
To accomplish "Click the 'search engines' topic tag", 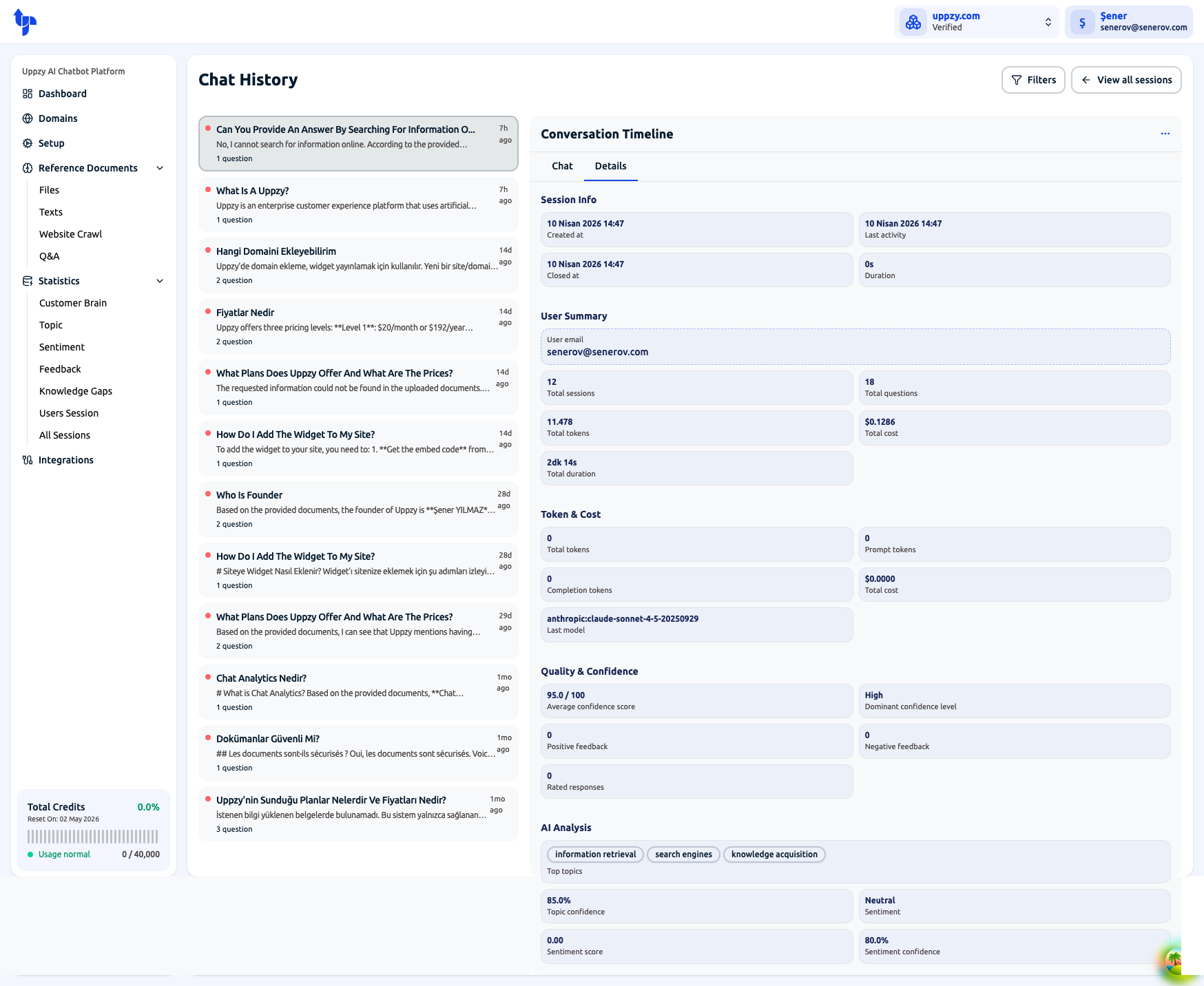I will point(683,854).
